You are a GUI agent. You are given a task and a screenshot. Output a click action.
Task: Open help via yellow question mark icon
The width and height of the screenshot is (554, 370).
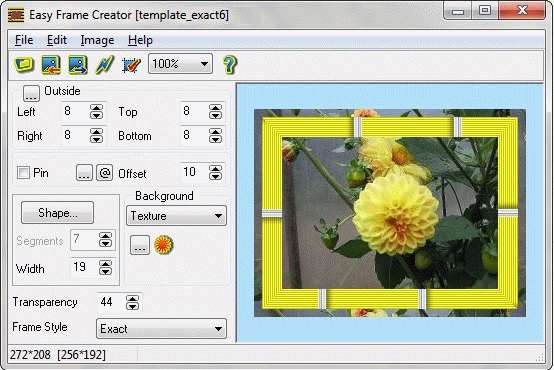point(230,65)
